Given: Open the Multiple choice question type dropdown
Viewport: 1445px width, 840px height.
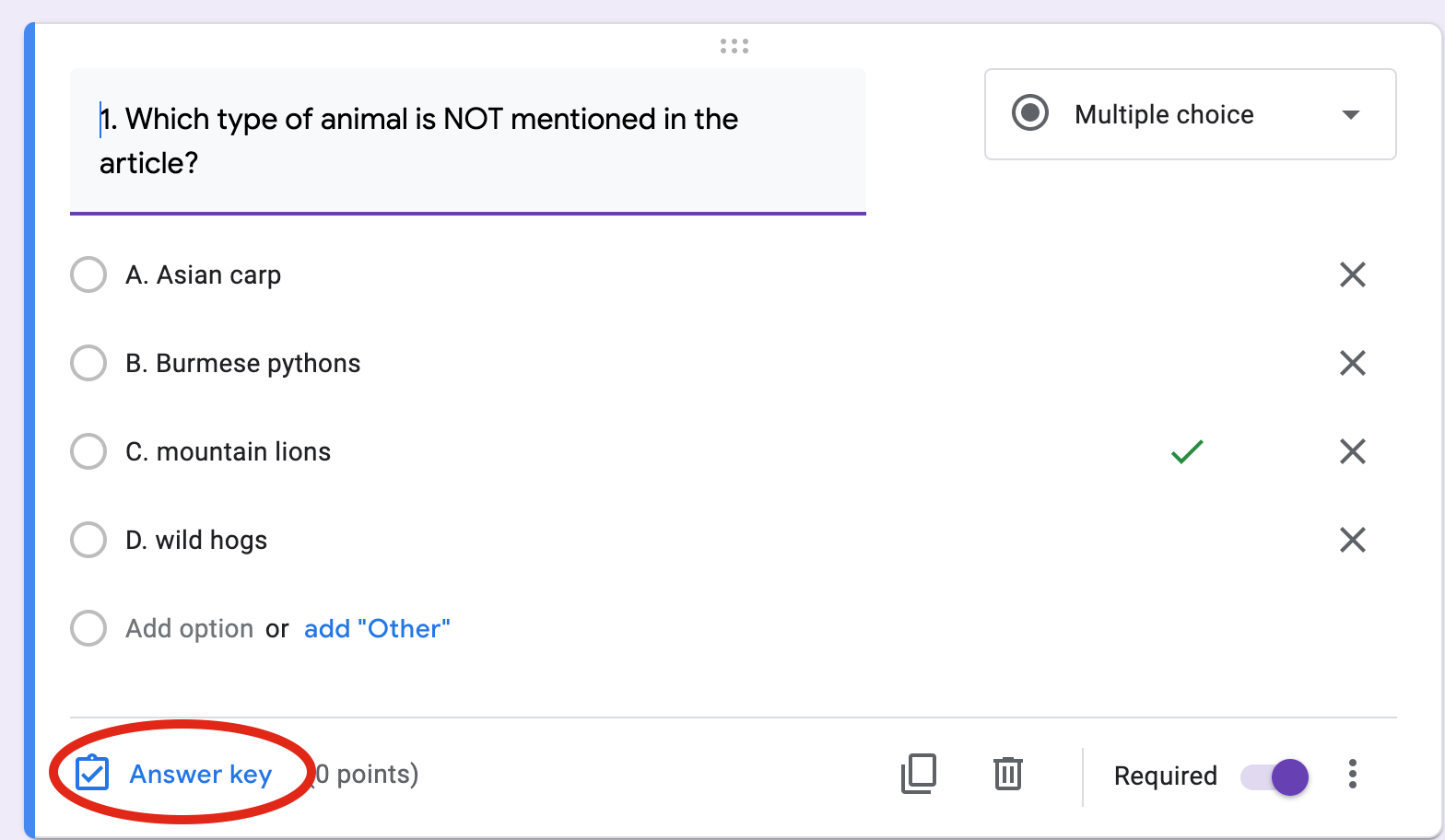Looking at the screenshot, I should 1189,114.
